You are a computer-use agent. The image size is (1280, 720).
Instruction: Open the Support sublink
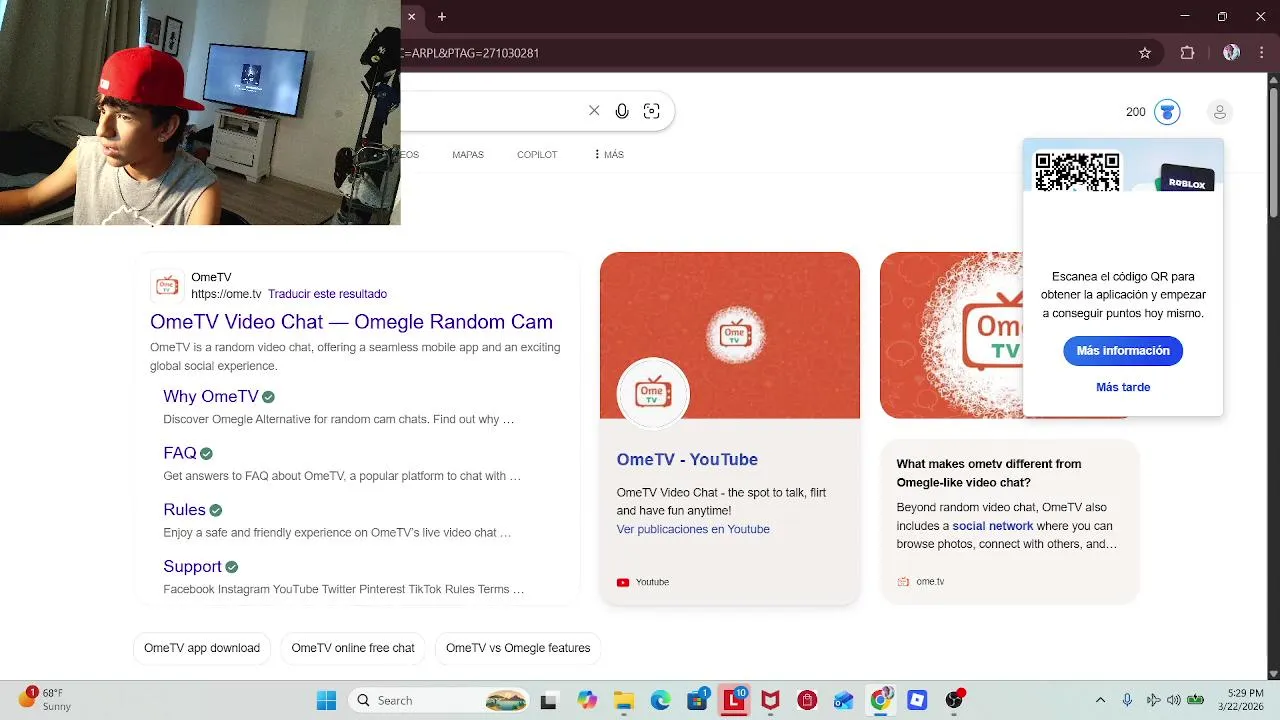coord(192,567)
